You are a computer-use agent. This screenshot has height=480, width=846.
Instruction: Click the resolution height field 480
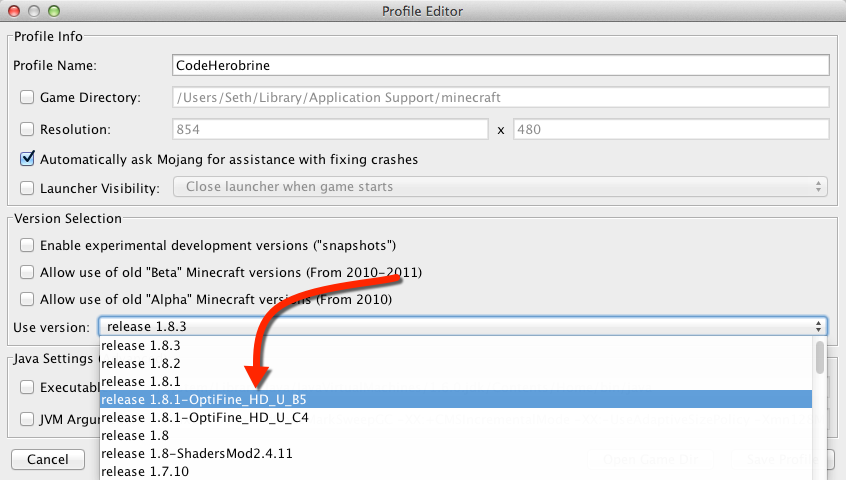[671, 129]
